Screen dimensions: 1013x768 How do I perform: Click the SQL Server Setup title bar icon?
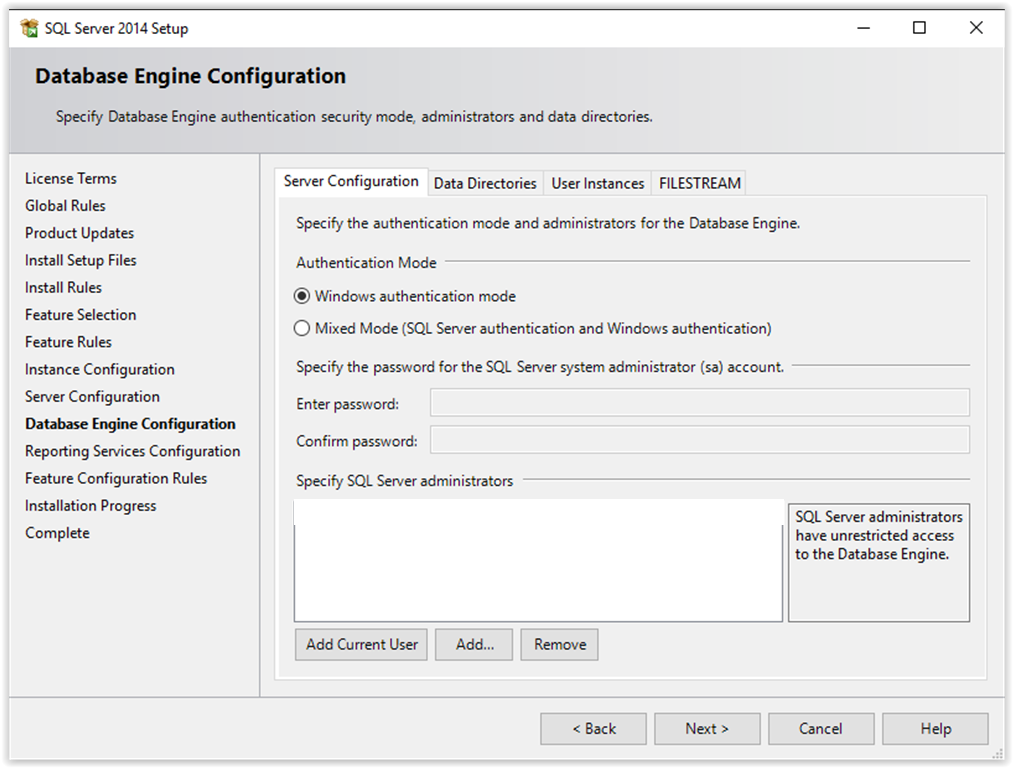point(29,28)
